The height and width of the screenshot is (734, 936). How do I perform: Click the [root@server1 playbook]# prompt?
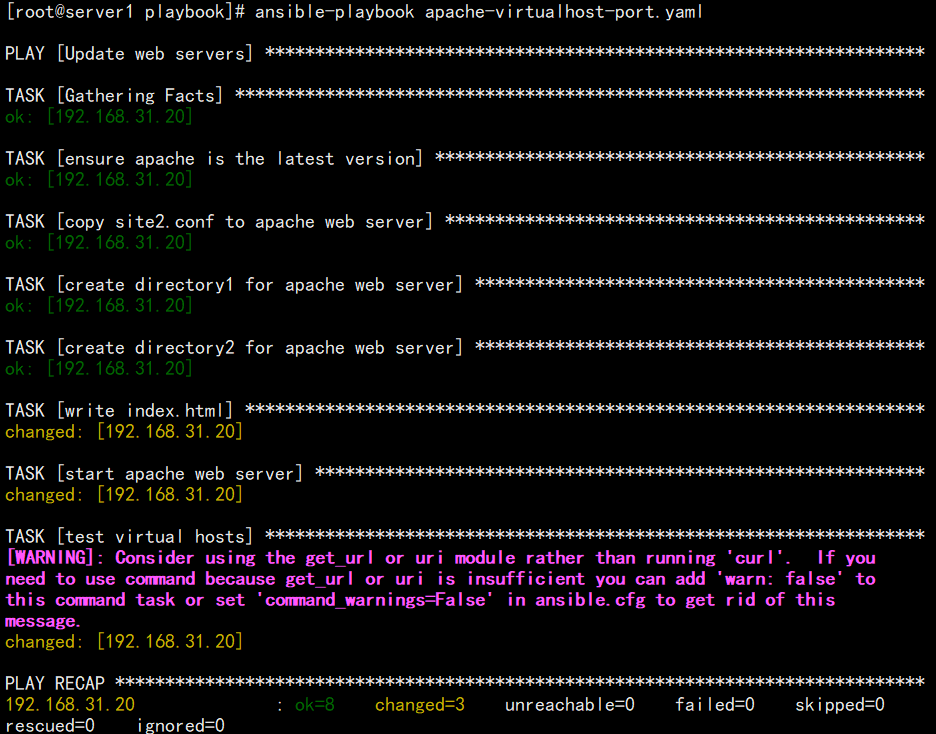coord(125,12)
